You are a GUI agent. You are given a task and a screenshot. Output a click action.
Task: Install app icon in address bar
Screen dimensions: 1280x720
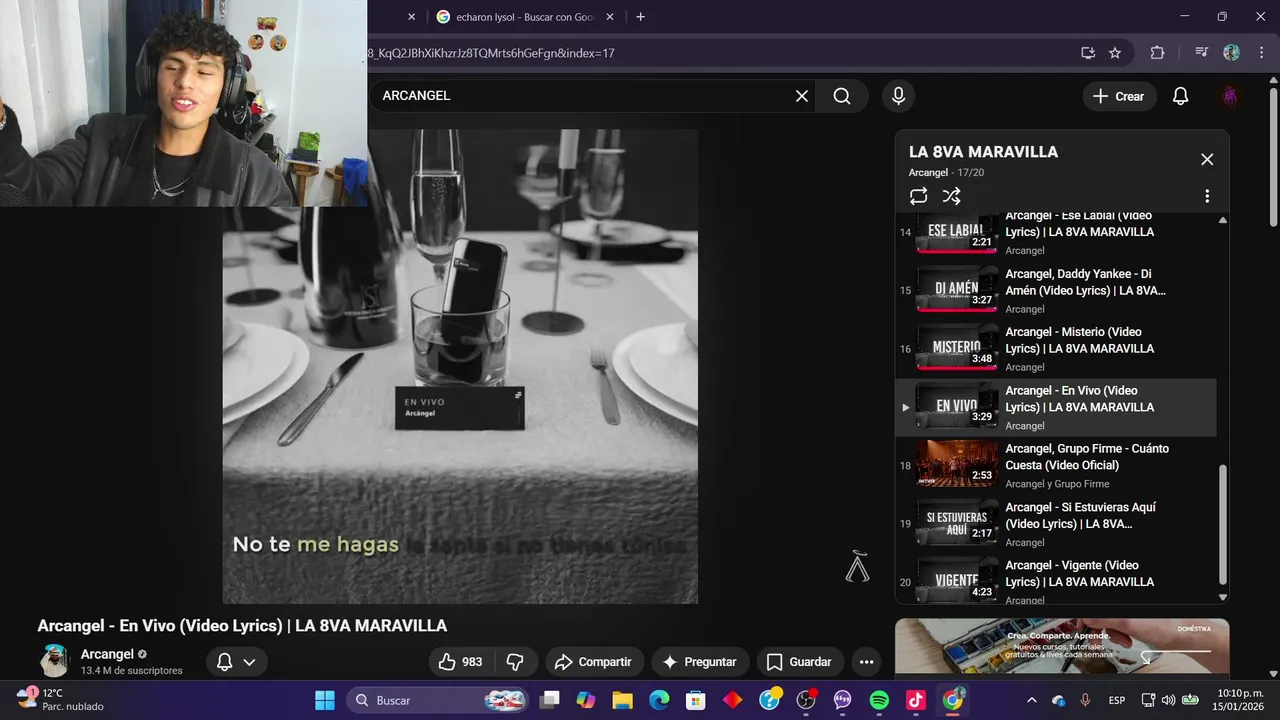coord(1088,53)
